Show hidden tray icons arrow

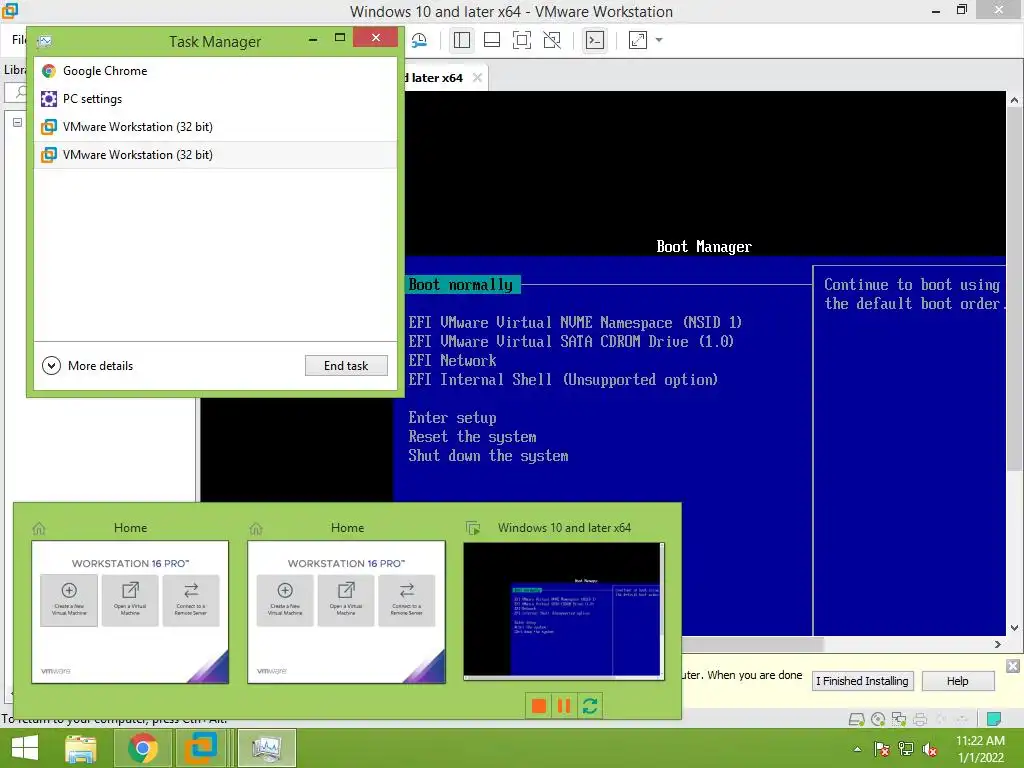pos(857,749)
